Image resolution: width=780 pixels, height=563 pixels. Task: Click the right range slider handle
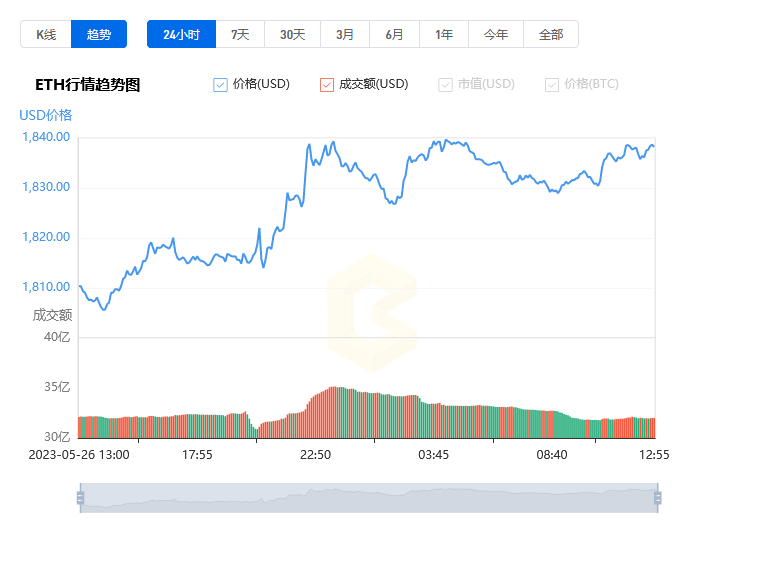tap(658, 498)
